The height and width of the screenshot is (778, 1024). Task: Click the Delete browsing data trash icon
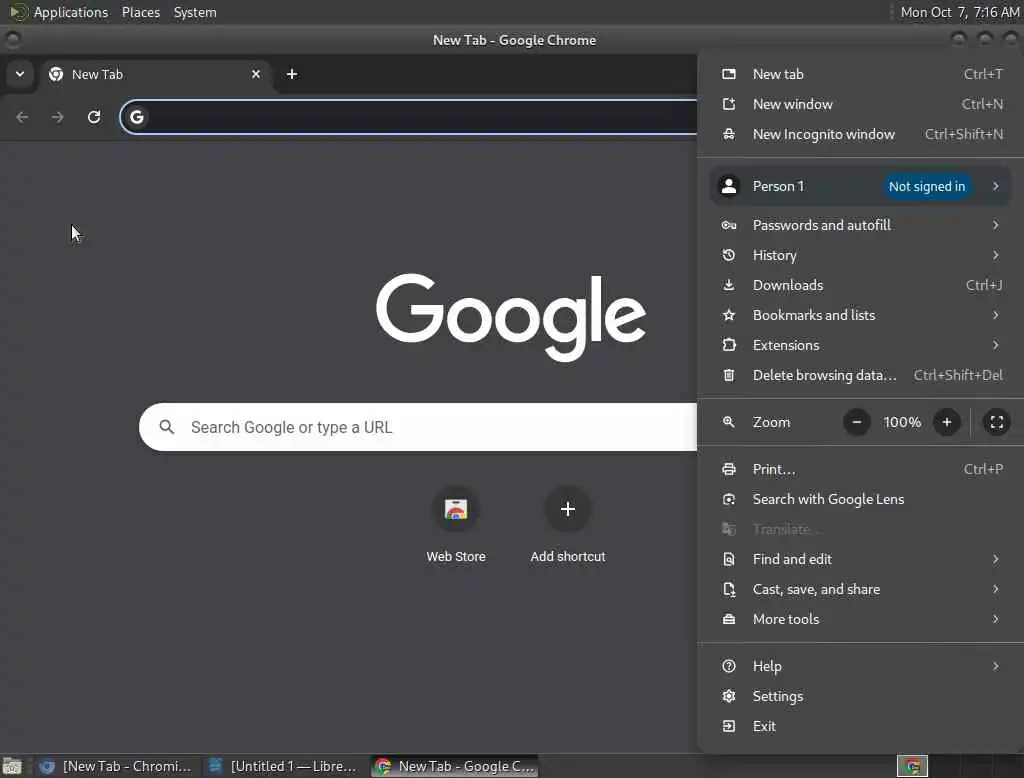coord(729,375)
